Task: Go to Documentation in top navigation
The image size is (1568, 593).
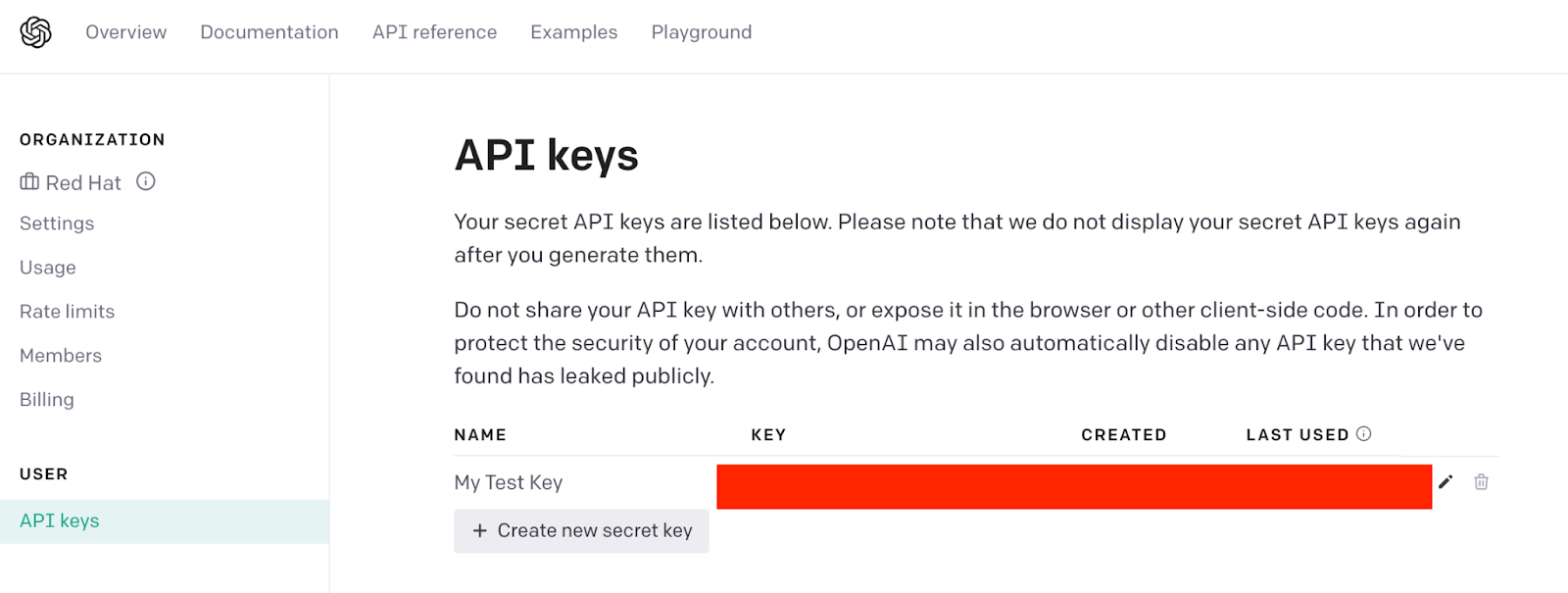Action: click(x=269, y=32)
